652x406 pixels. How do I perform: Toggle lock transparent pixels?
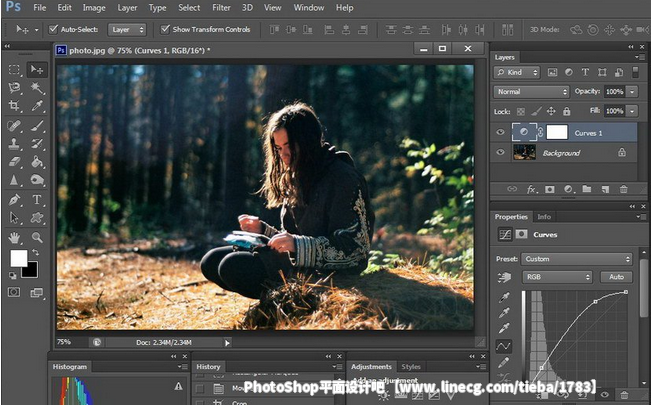coord(521,111)
